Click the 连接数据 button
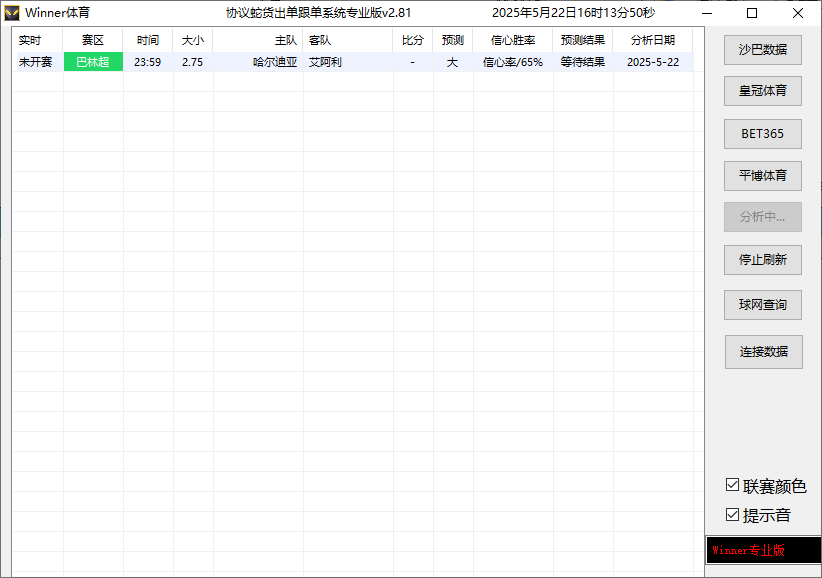Image resolution: width=822 pixels, height=578 pixels. [x=763, y=352]
